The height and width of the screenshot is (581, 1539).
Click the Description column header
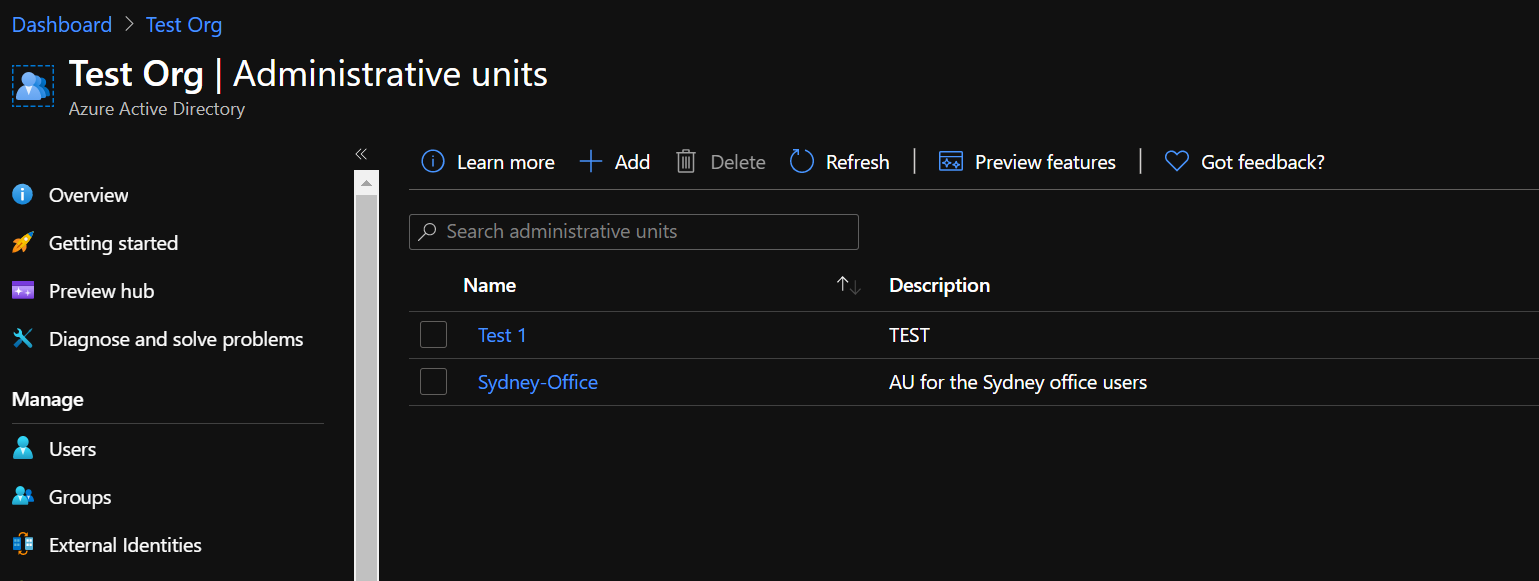(939, 285)
